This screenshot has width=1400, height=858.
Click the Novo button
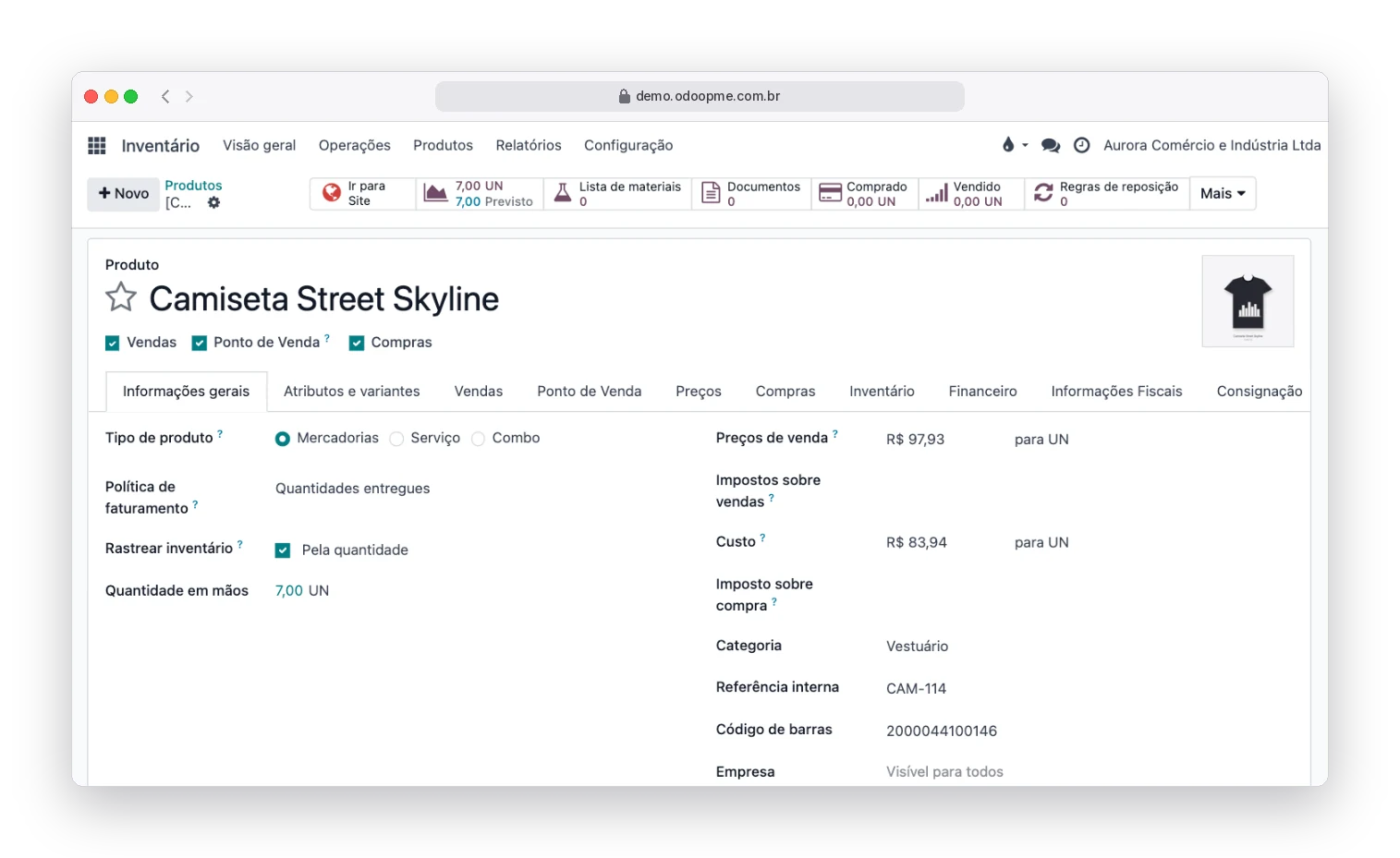[x=124, y=194]
